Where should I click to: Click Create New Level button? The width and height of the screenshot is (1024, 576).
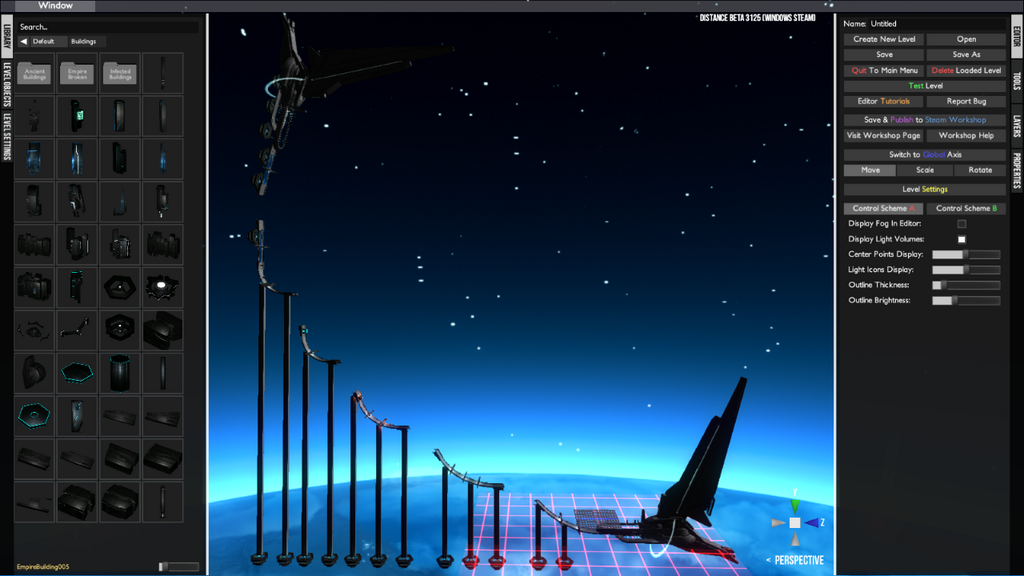884,40
